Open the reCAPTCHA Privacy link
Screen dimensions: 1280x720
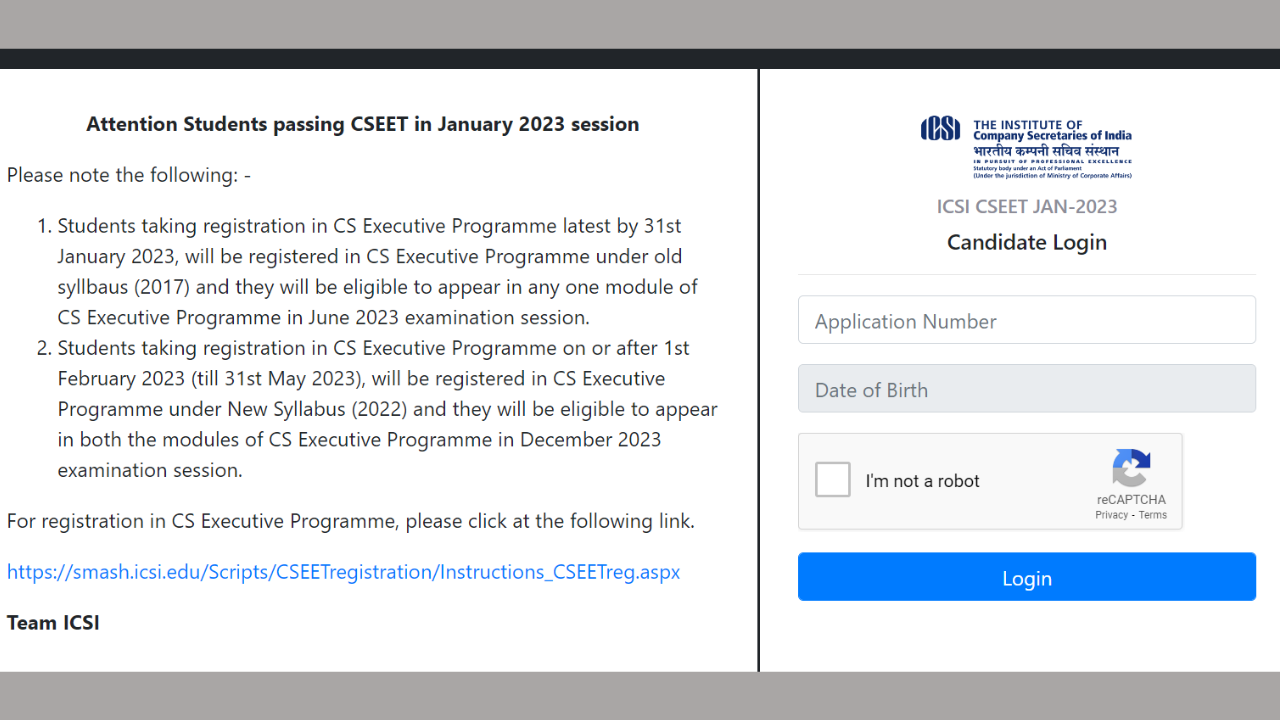coord(1111,515)
